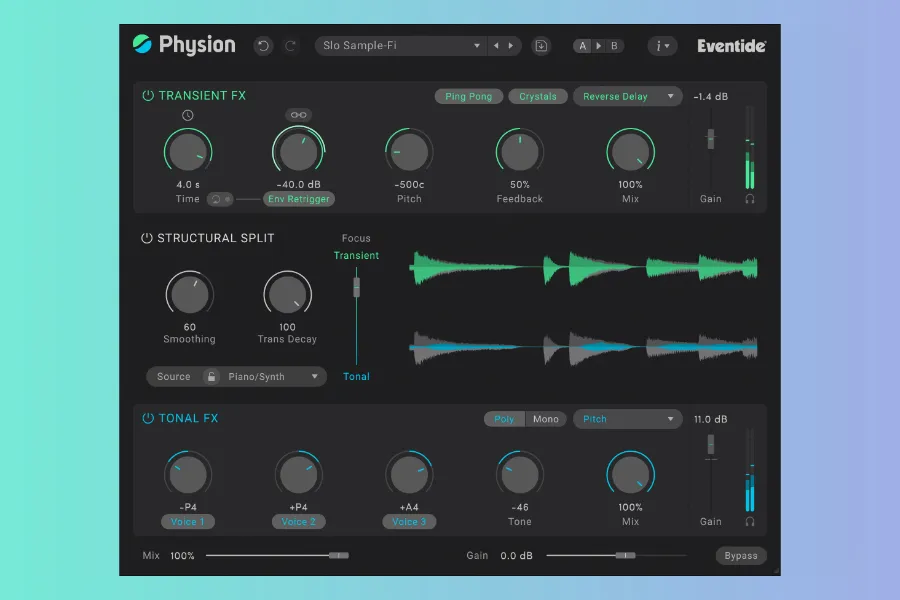Click the undo arrow icon
Viewport: 900px width, 600px height.
click(x=263, y=45)
